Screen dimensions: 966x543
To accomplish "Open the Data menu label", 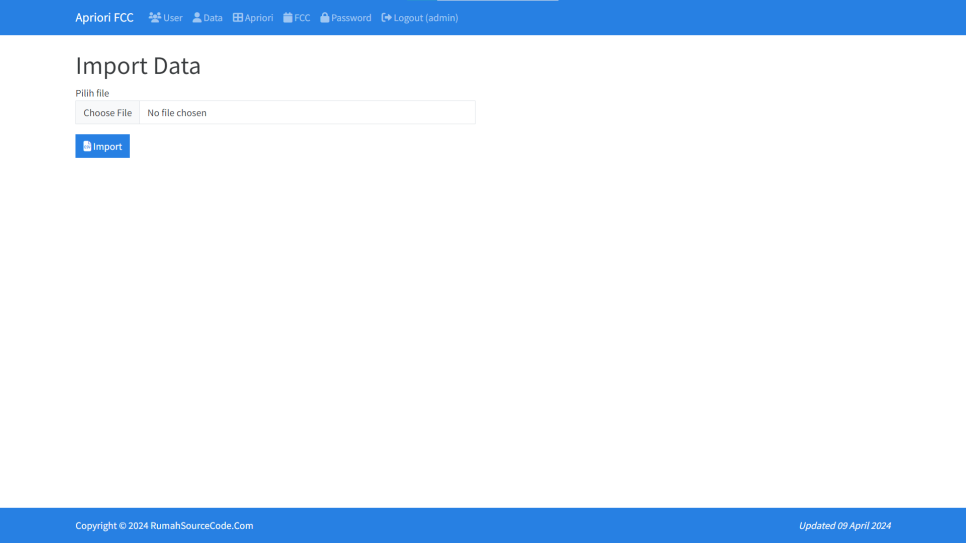I will click(x=213, y=18).
